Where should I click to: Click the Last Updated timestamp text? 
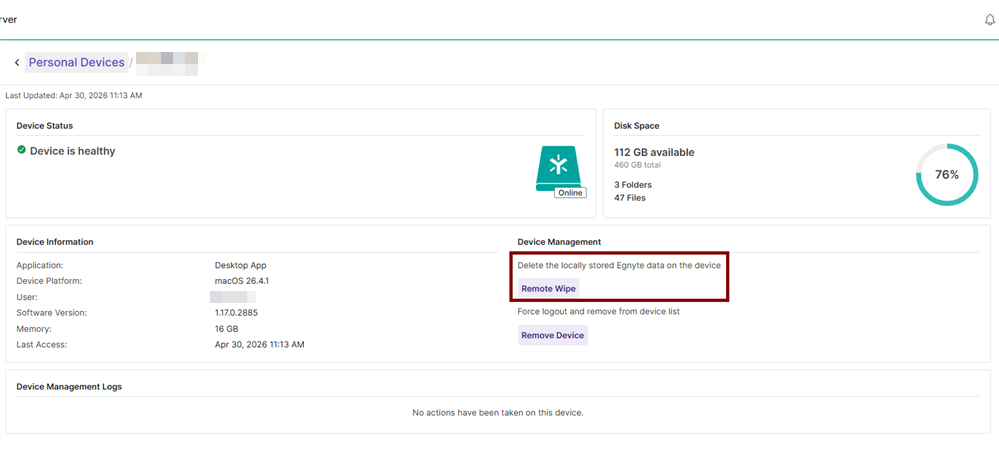click(x=74, y=96)
